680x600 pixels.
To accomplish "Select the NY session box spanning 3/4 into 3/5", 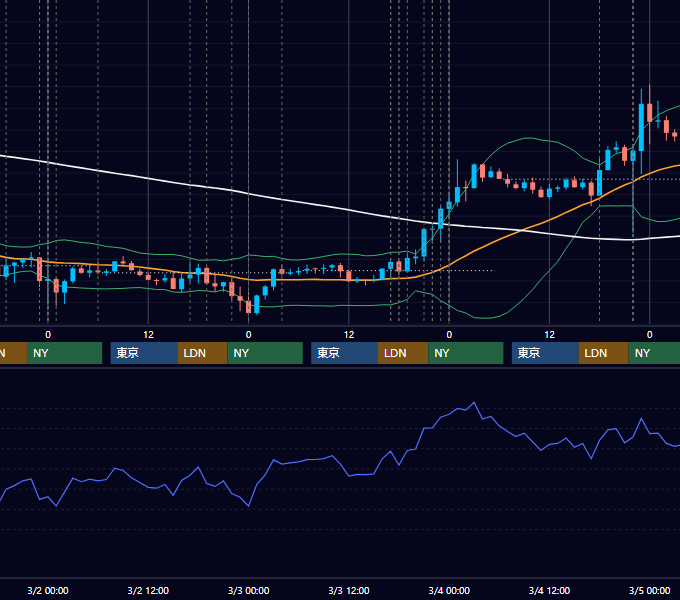I will pyautogui.click(x=654, y=353).
